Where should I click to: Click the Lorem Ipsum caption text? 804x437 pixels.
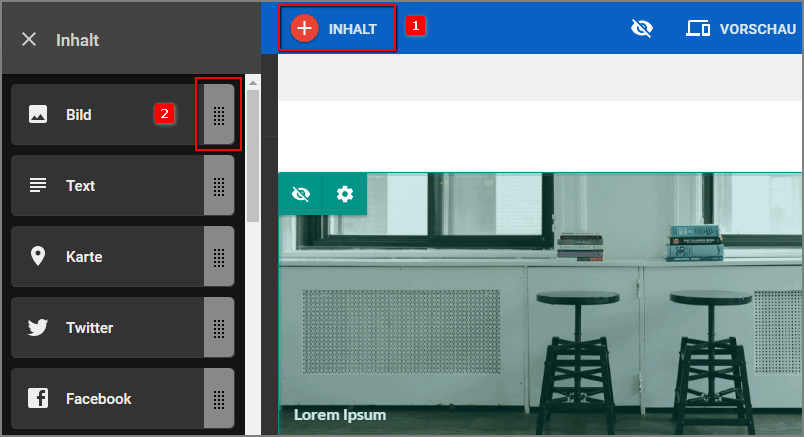[340, 414]
